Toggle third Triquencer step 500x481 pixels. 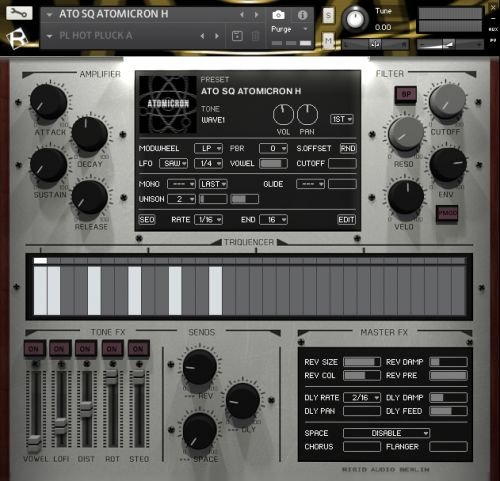[67, 290]
